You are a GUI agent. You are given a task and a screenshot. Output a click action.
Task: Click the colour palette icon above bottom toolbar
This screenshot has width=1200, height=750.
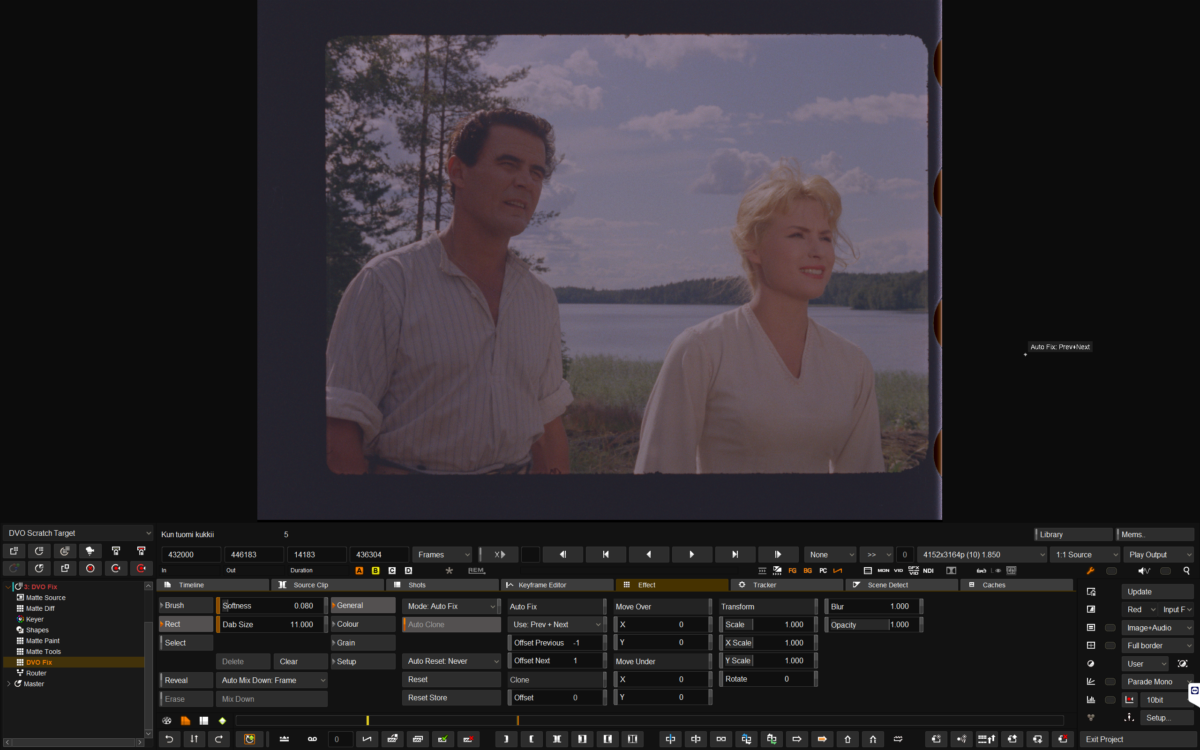point(167,720)
